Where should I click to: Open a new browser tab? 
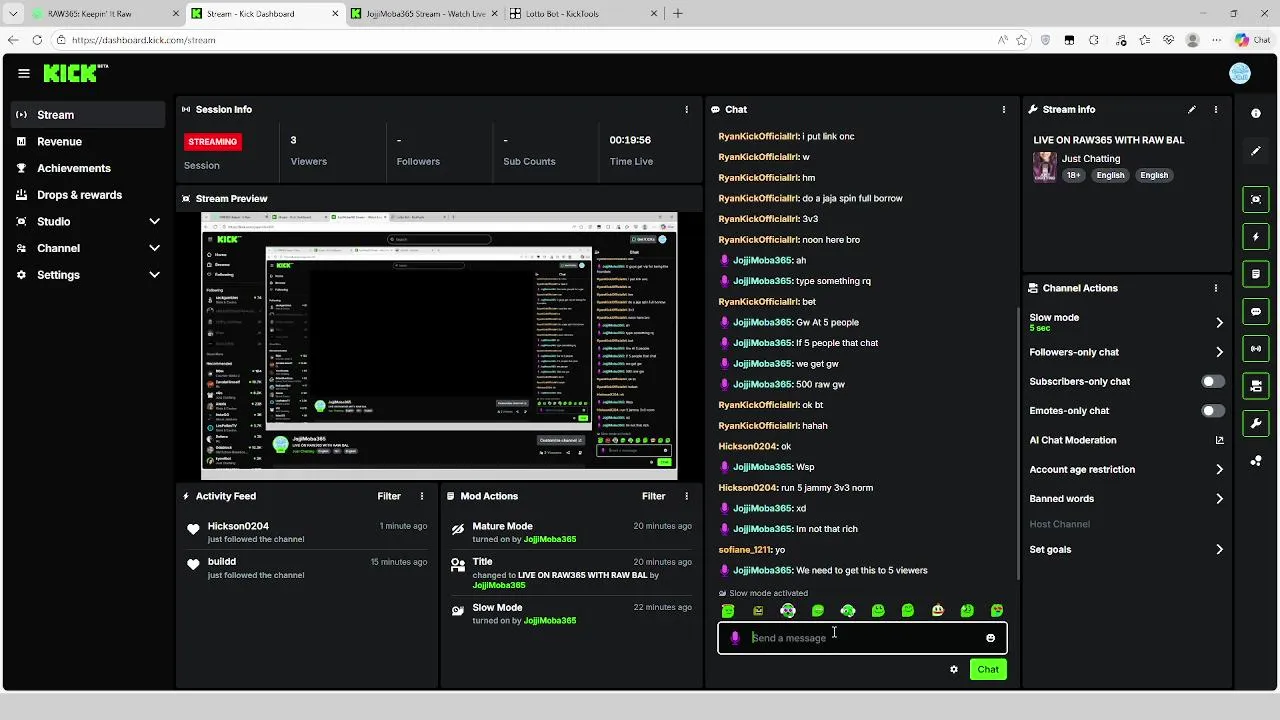[678, 14]
